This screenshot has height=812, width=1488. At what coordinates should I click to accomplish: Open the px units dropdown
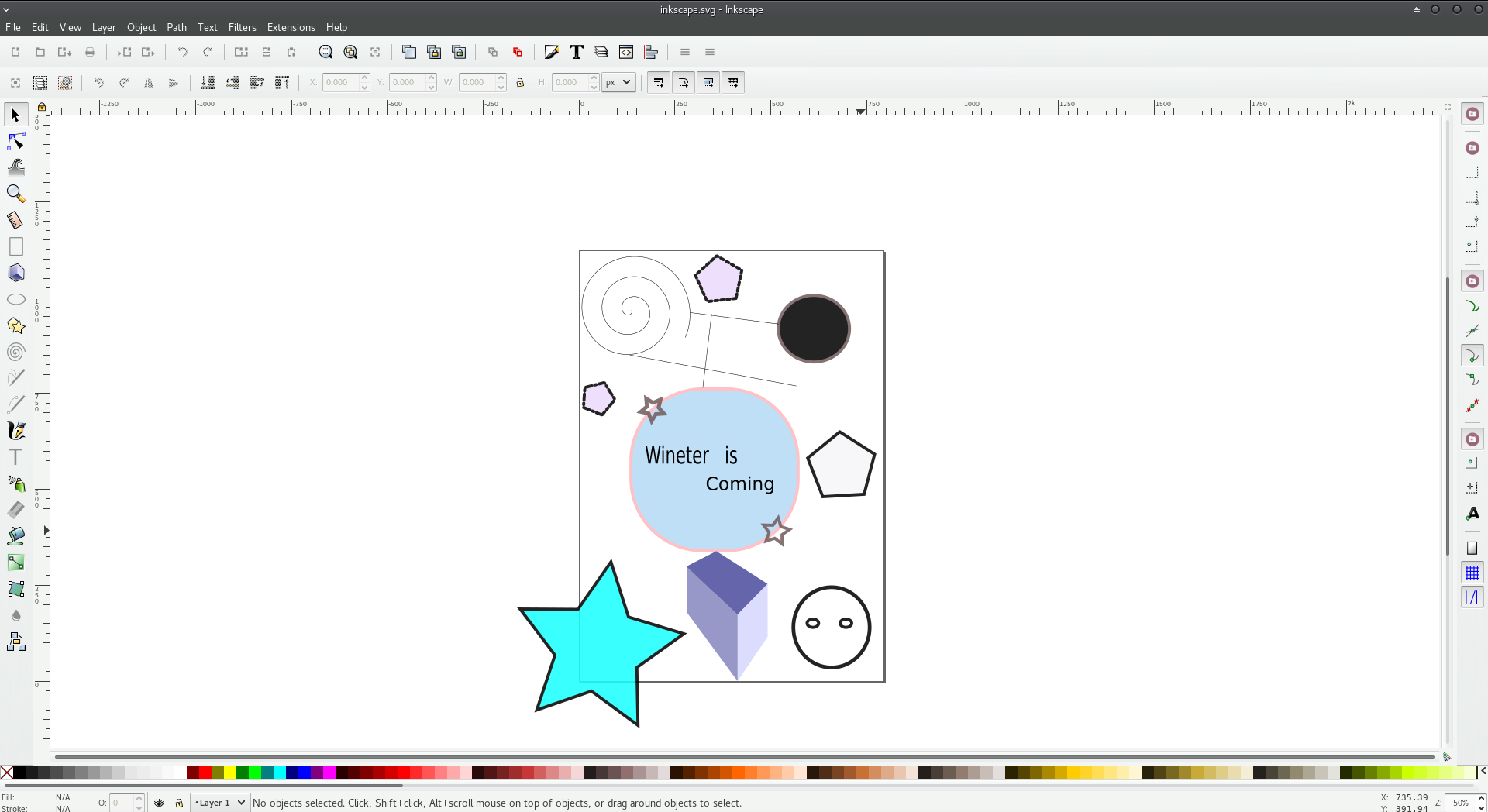618,82
